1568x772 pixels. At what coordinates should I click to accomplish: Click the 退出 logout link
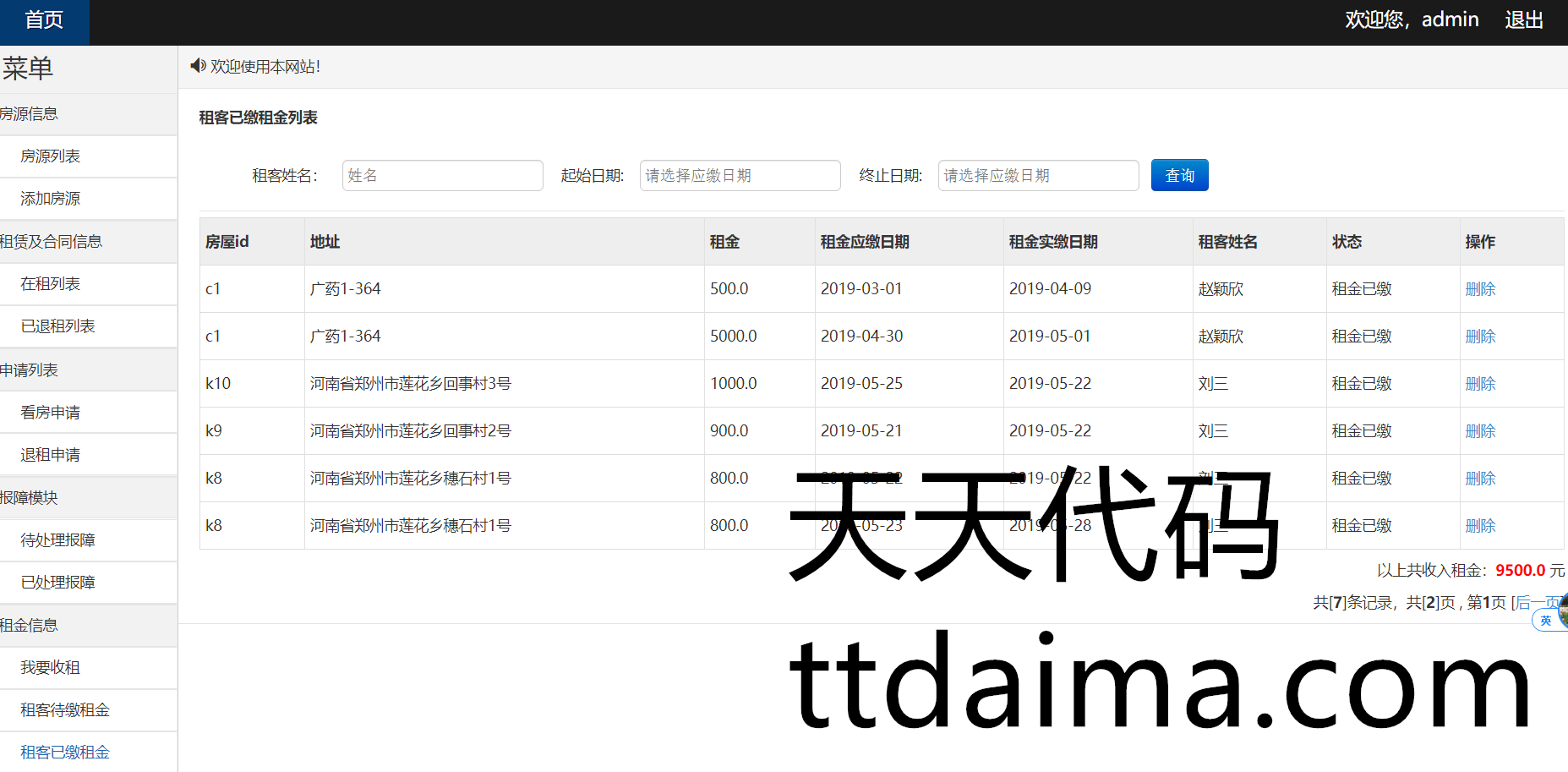click(x=1523, y=20)
